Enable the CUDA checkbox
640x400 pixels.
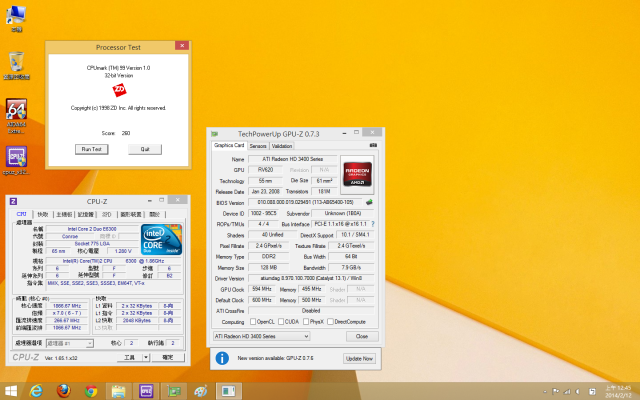281,322
